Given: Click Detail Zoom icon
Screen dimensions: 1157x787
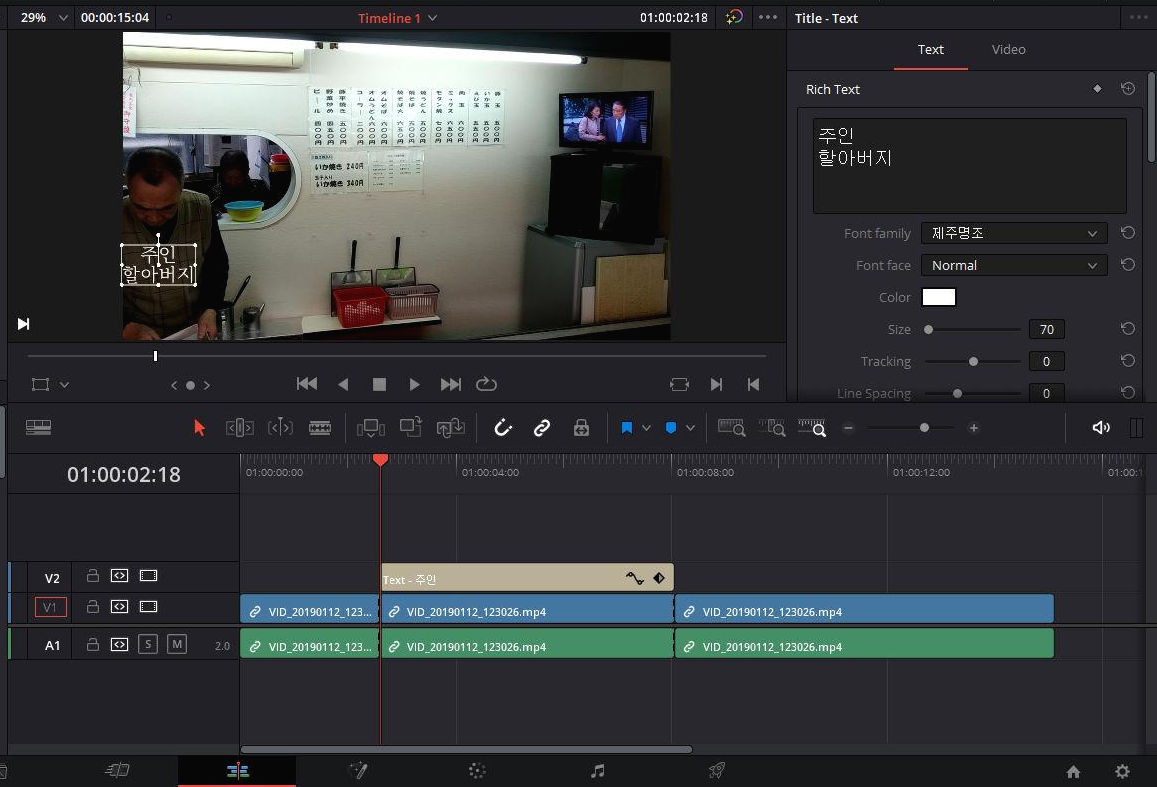Looking at the screenshot, I should tap(772, 428).
